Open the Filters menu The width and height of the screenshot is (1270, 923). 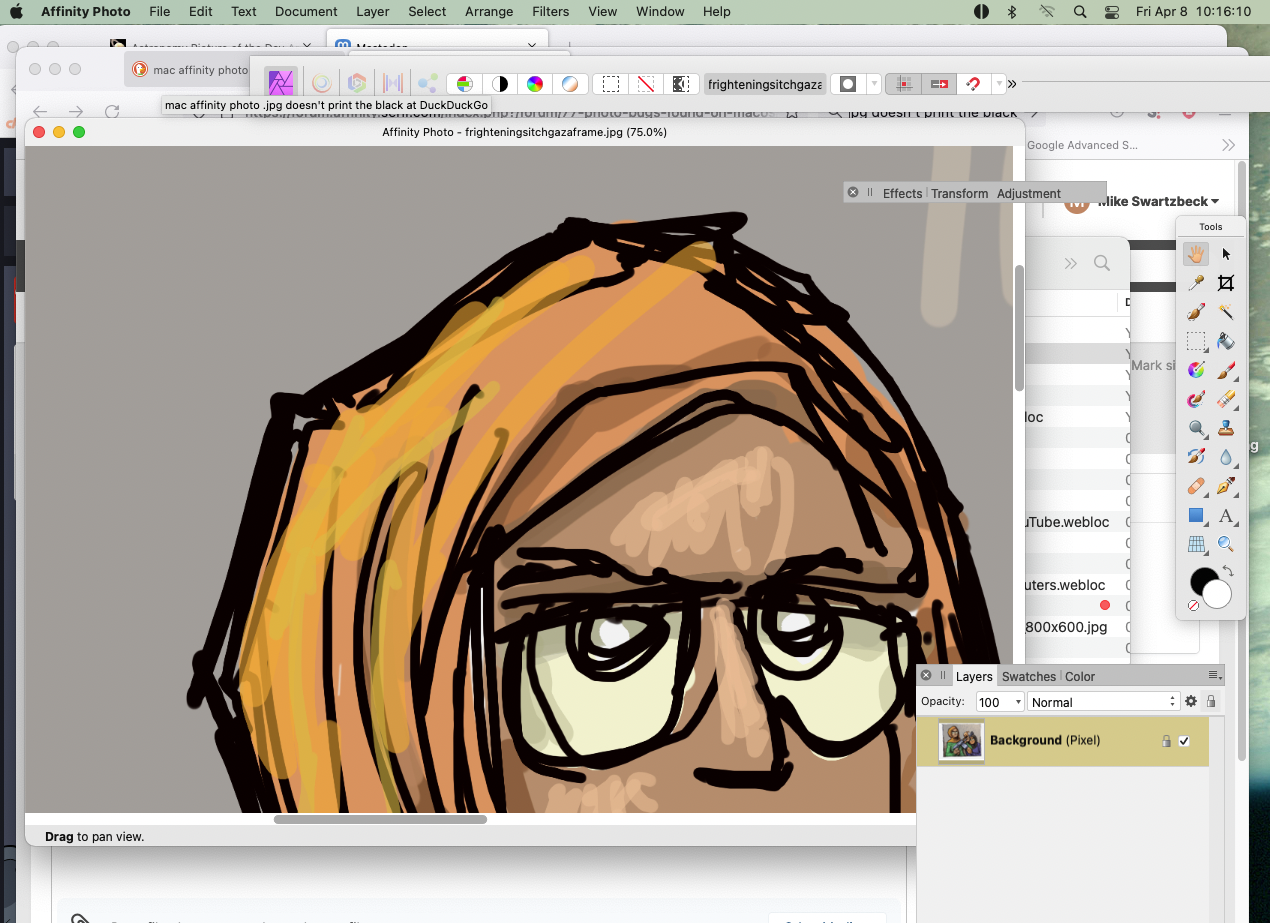550,12
